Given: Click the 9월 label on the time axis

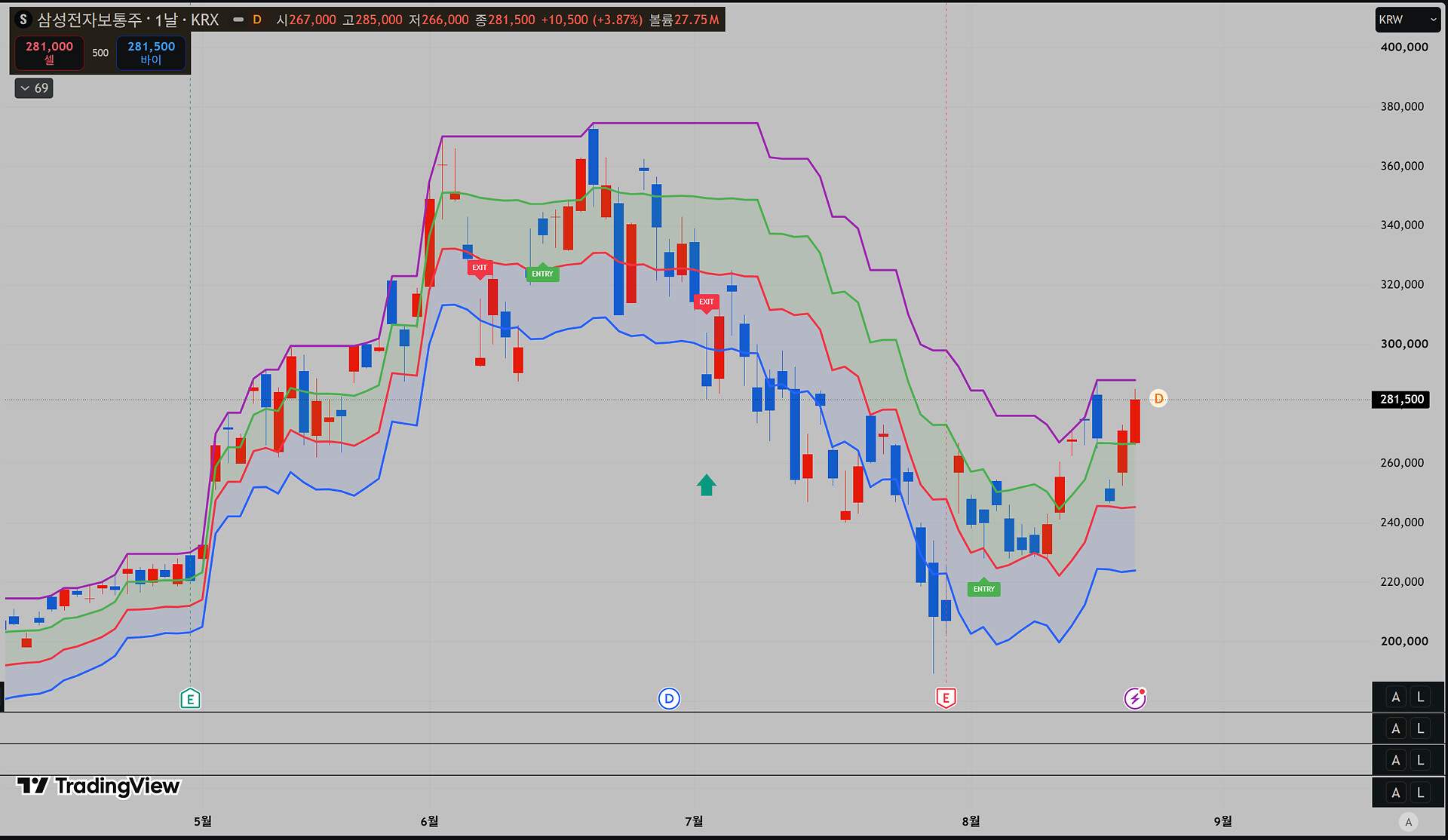Looking at the screenshot, I should 1223,821.
